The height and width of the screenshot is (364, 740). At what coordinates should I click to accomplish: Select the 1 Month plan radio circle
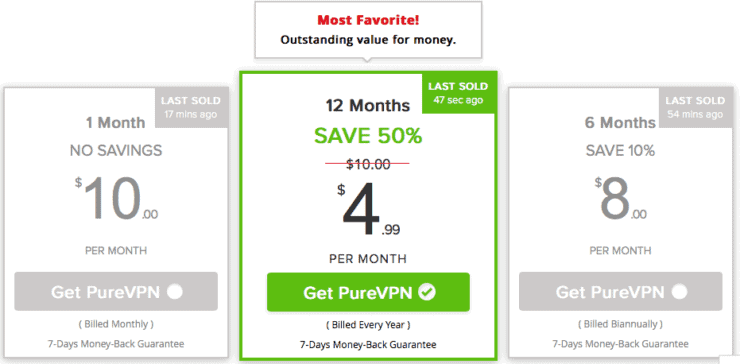pyautogui.click(x=175, y=292)
